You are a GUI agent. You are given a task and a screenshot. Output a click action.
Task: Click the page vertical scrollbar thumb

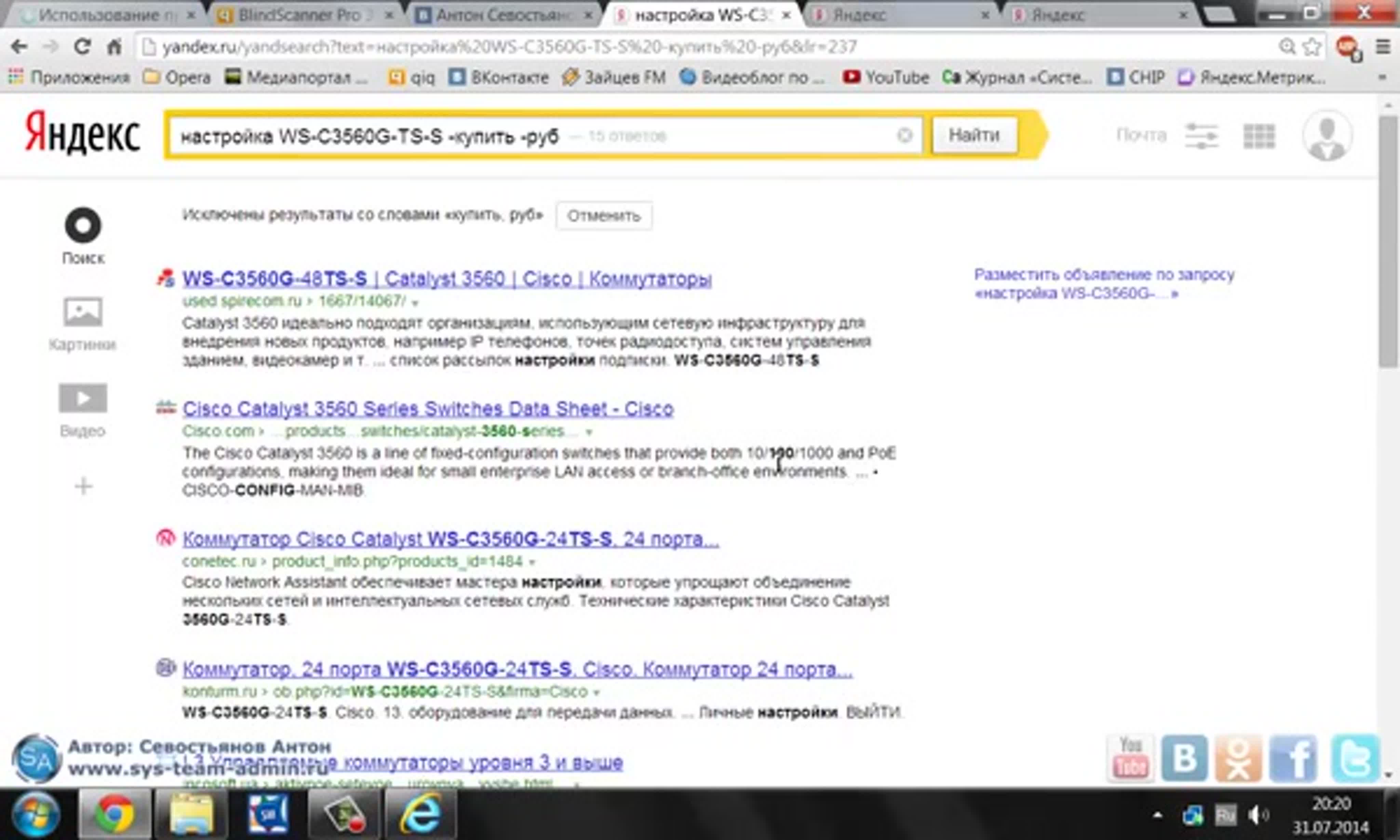[x=1388, y=242]
